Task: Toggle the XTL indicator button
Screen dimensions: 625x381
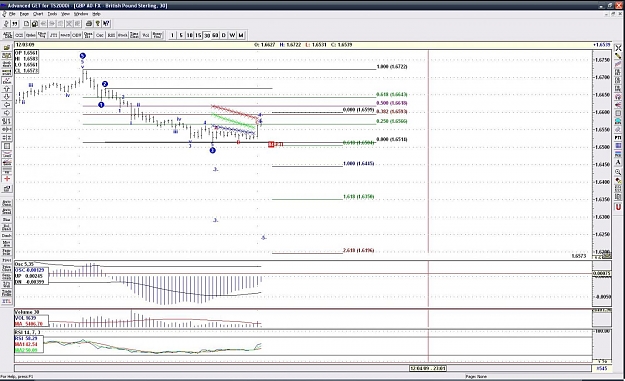Action: tap(7, 301)
